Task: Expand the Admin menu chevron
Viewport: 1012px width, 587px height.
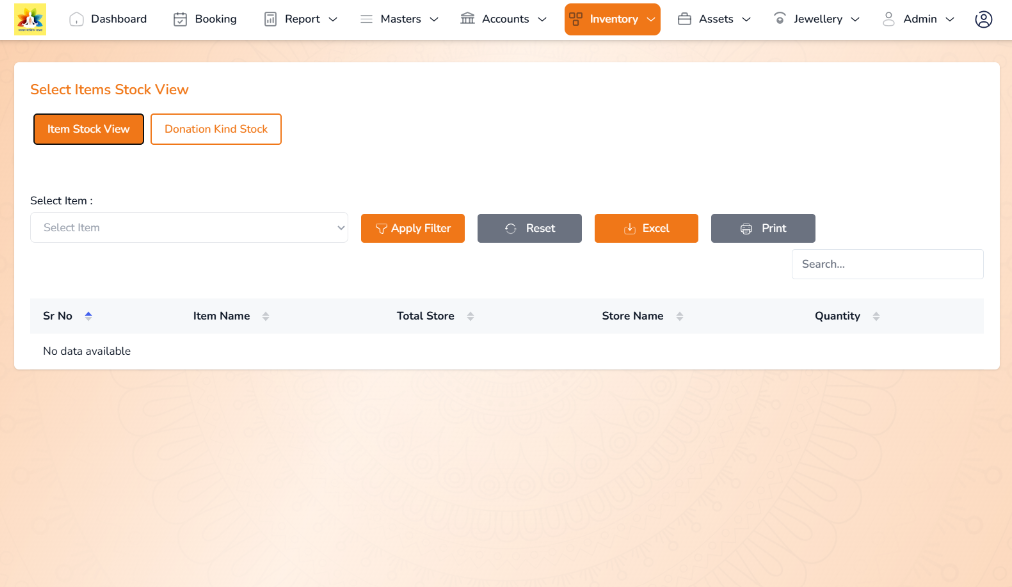Action: click(949, 19)
